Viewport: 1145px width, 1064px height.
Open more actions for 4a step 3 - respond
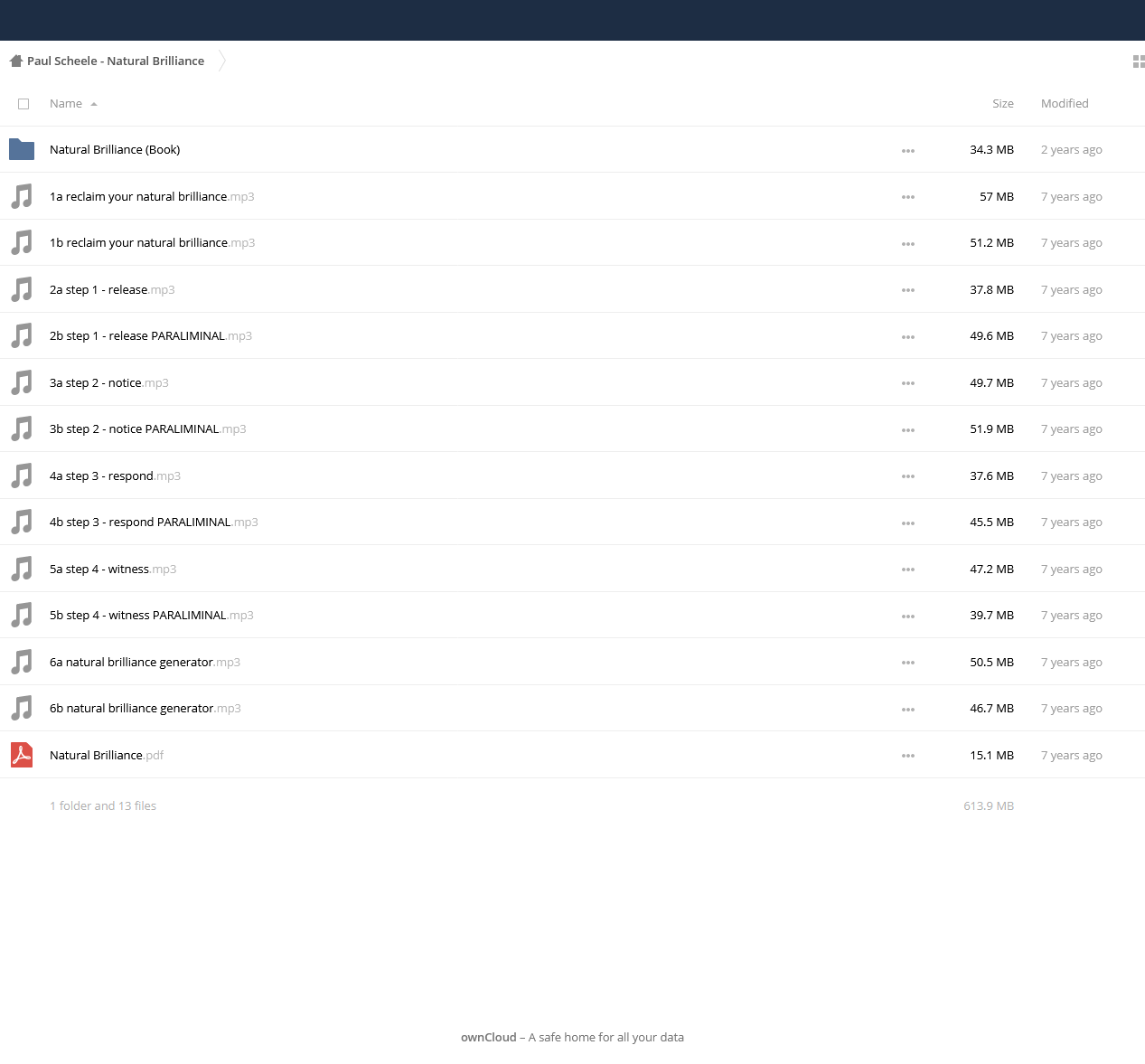coord(908,476)
